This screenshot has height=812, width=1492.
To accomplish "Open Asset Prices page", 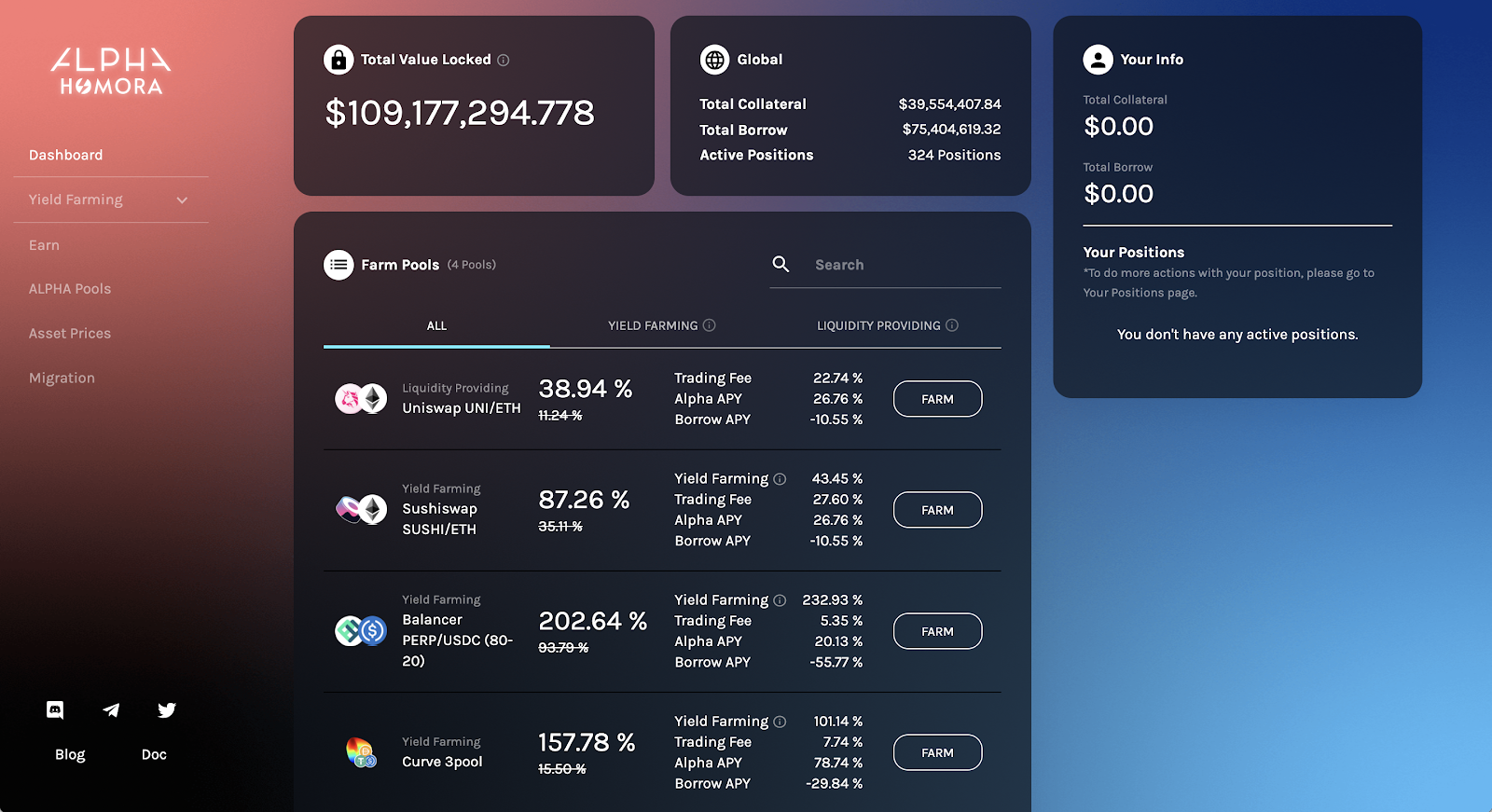I will [x=70, y=334].
